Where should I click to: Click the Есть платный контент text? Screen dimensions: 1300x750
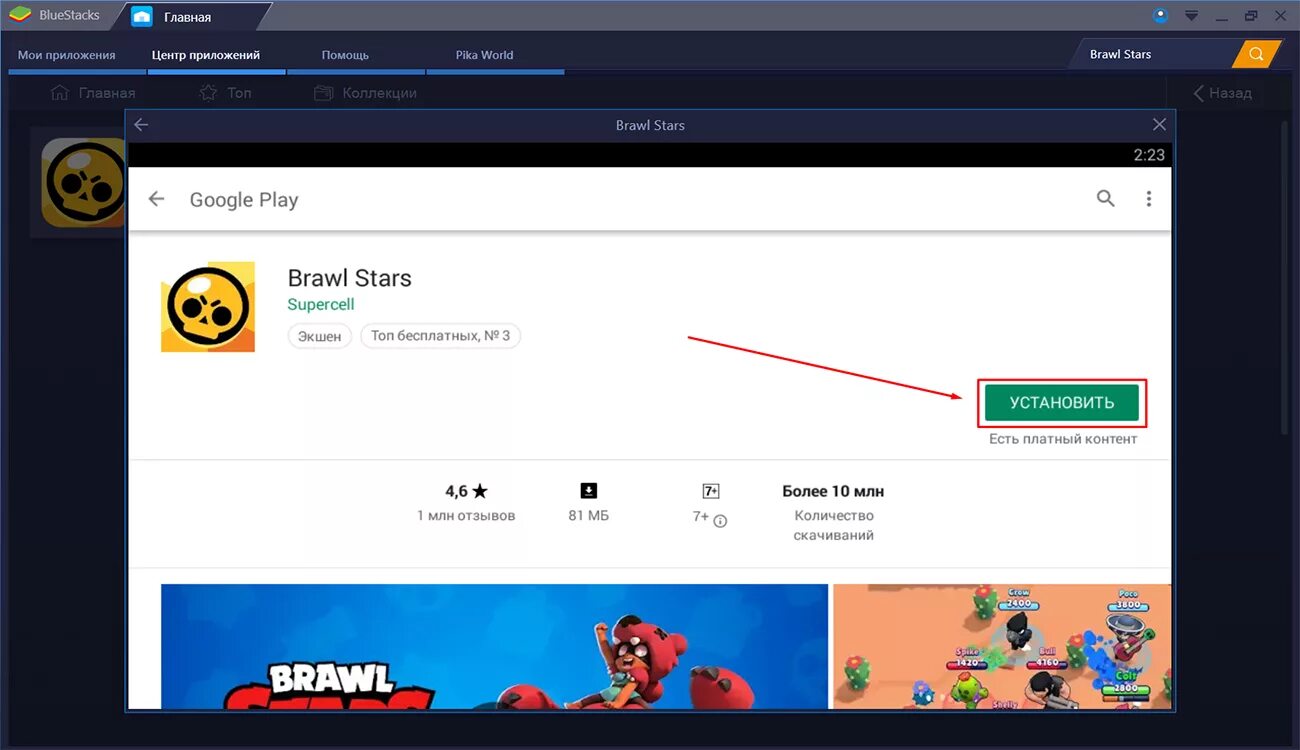click(1063, 439)
